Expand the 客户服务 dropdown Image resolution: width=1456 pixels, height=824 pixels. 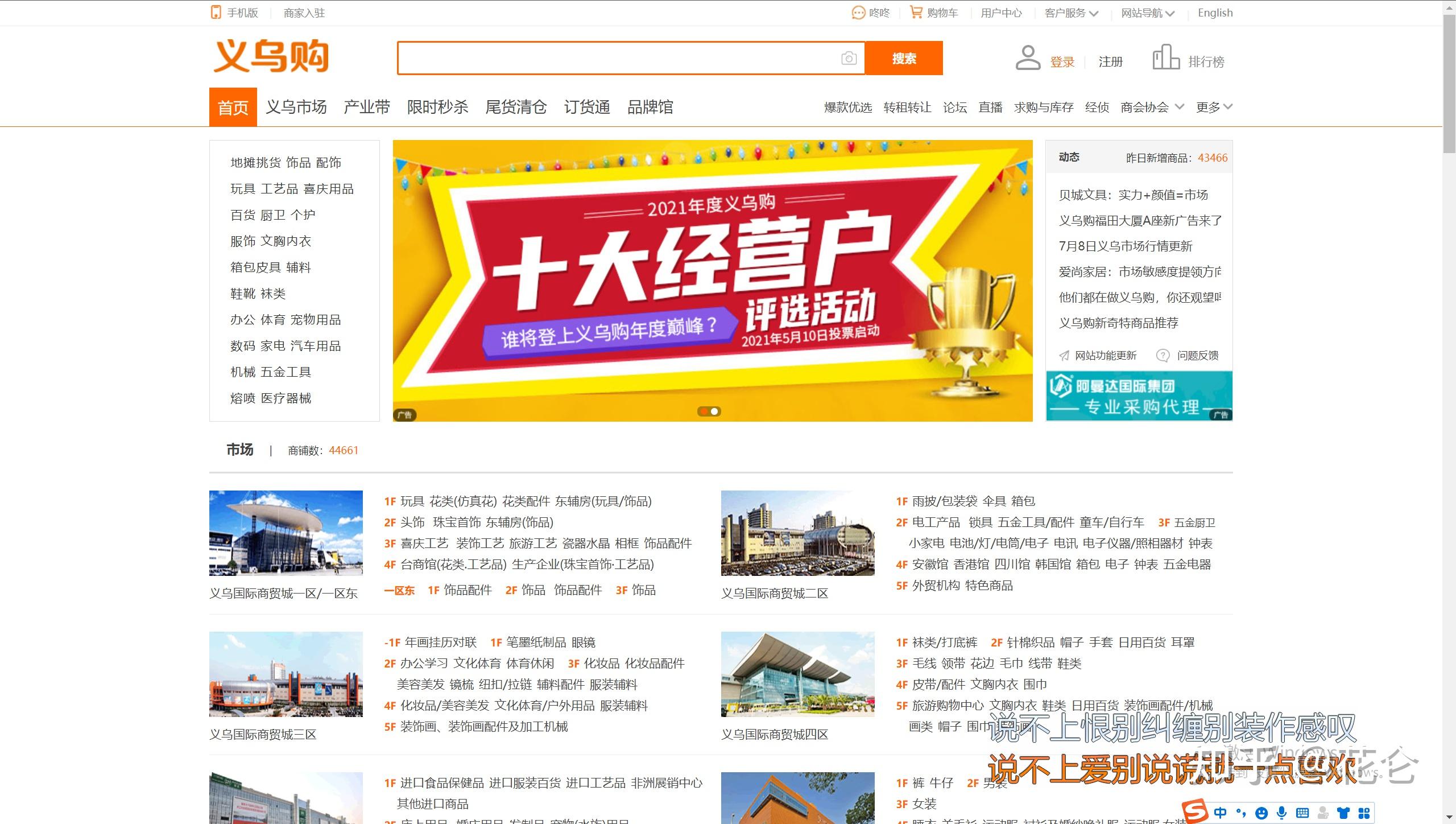click(1072, 13)
